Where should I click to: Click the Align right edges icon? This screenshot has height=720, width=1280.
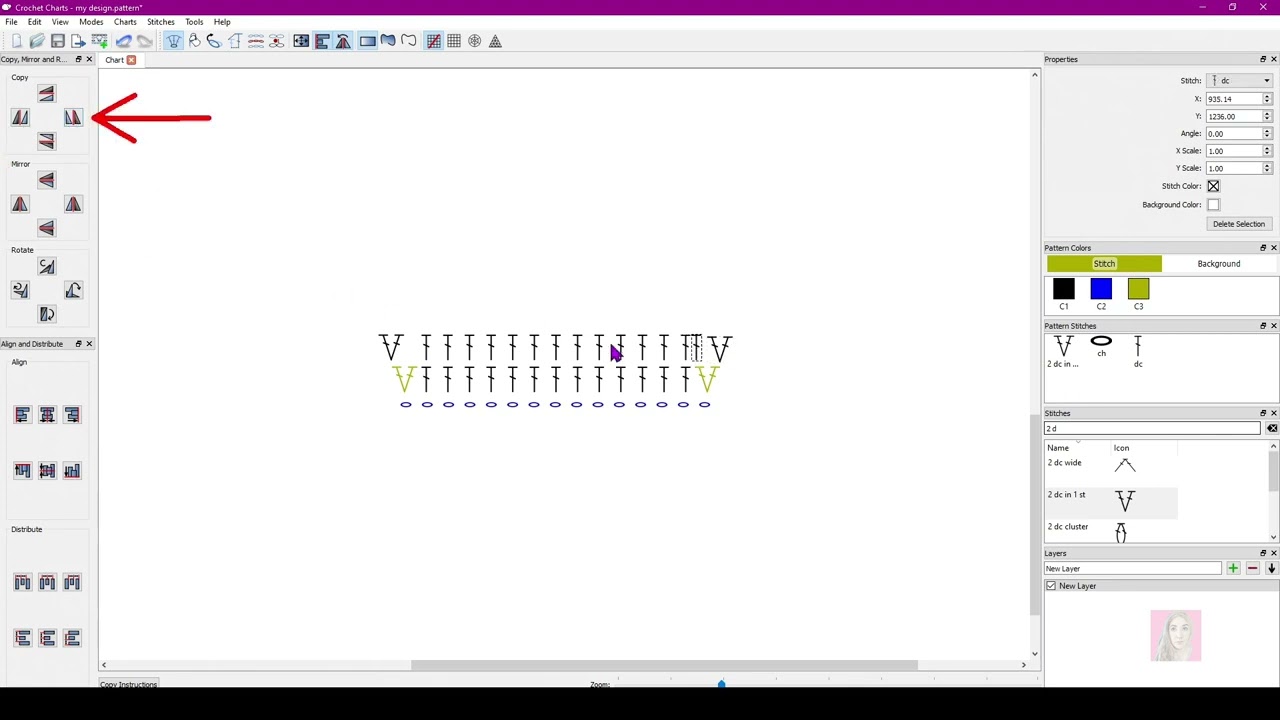tap(72, 415)
